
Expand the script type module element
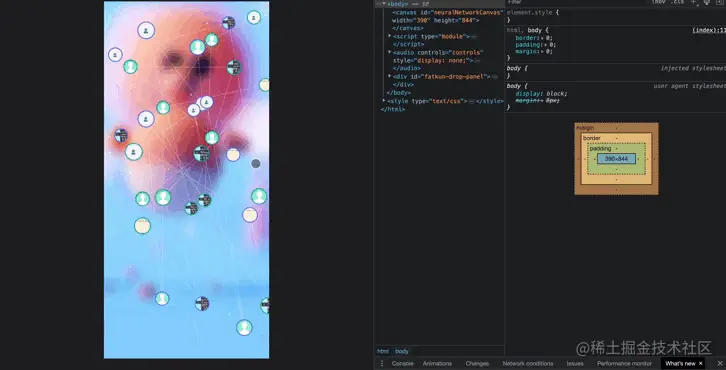tap(390, 36)
